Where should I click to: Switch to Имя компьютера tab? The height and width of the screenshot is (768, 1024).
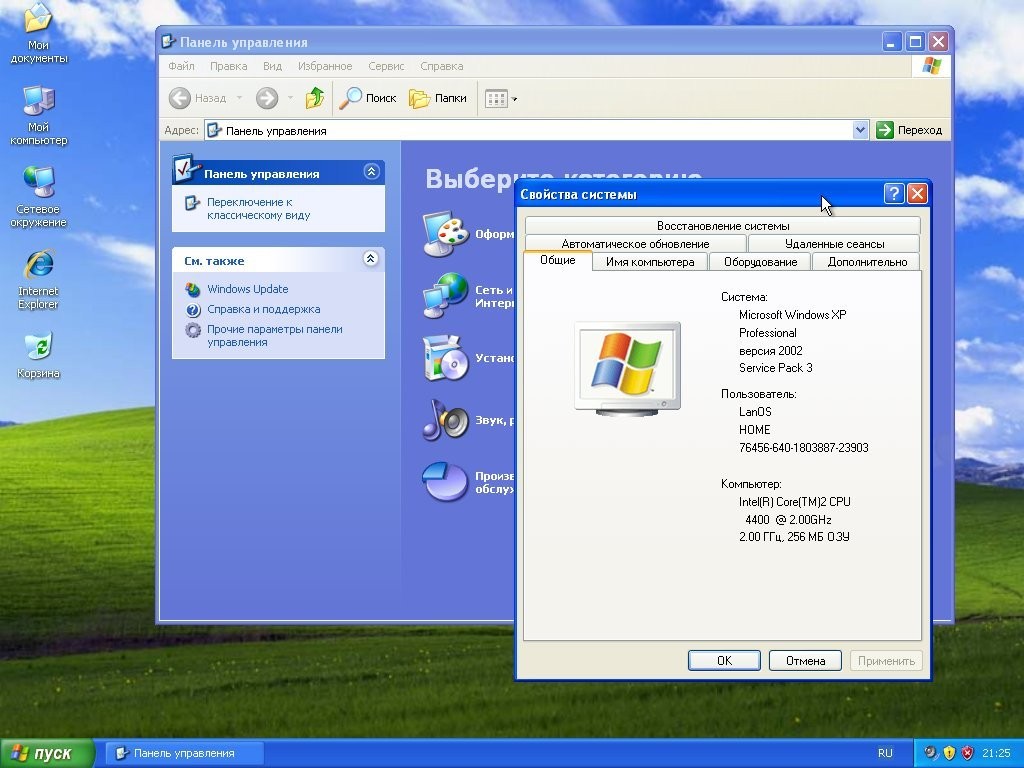650,262
